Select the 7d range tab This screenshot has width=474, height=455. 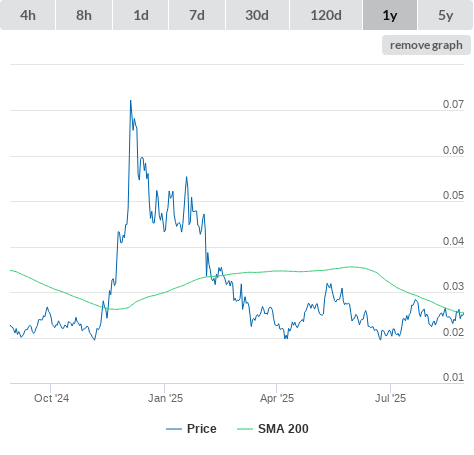tap(197, 15)
